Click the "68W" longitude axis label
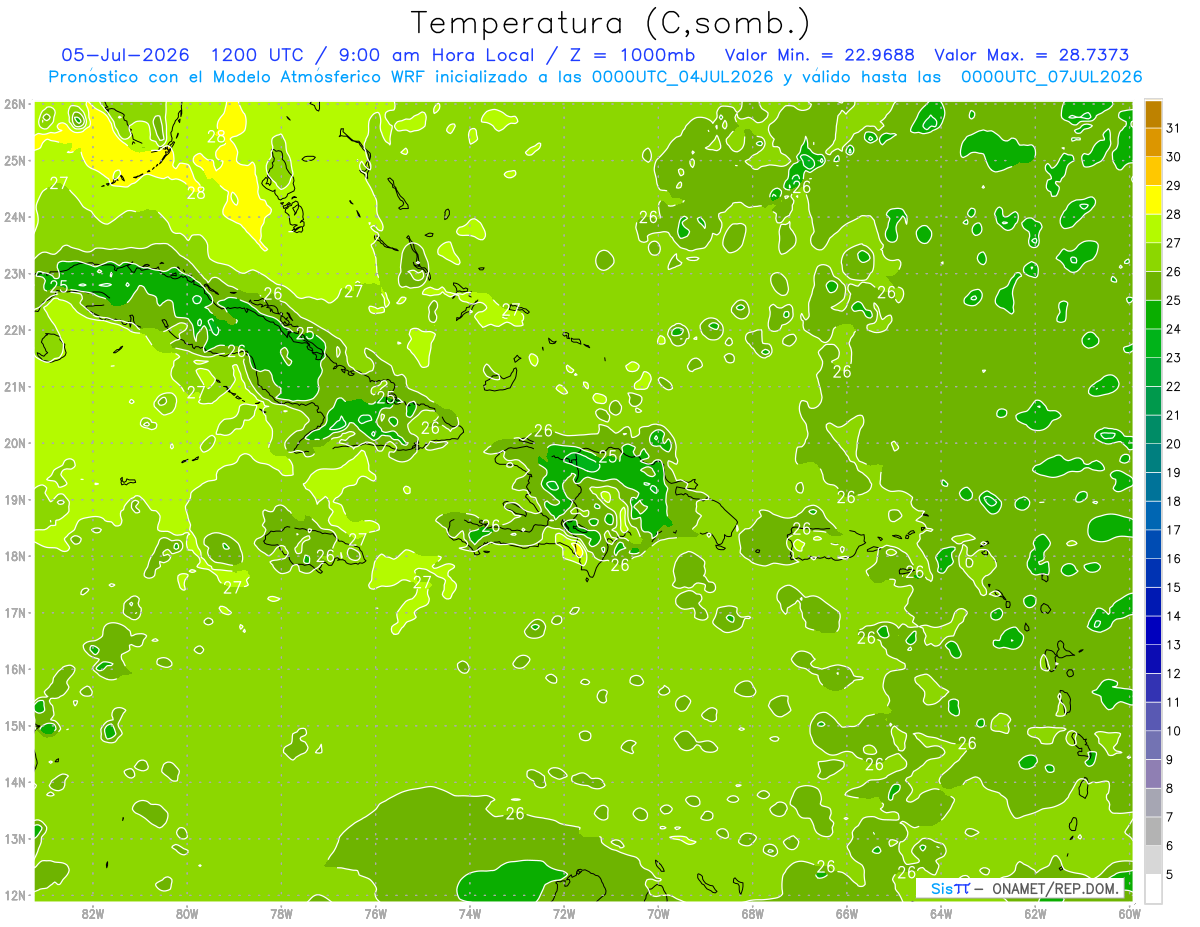 pyautogui.click(x=753, y=912)
